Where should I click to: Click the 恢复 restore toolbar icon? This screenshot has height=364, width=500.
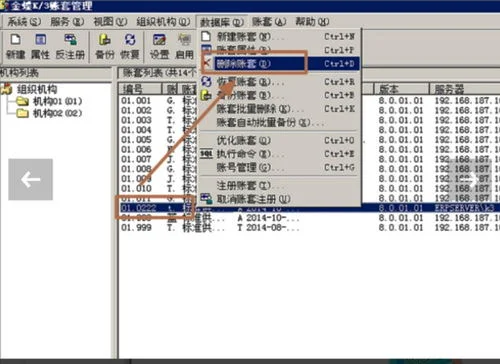[130, 46]
